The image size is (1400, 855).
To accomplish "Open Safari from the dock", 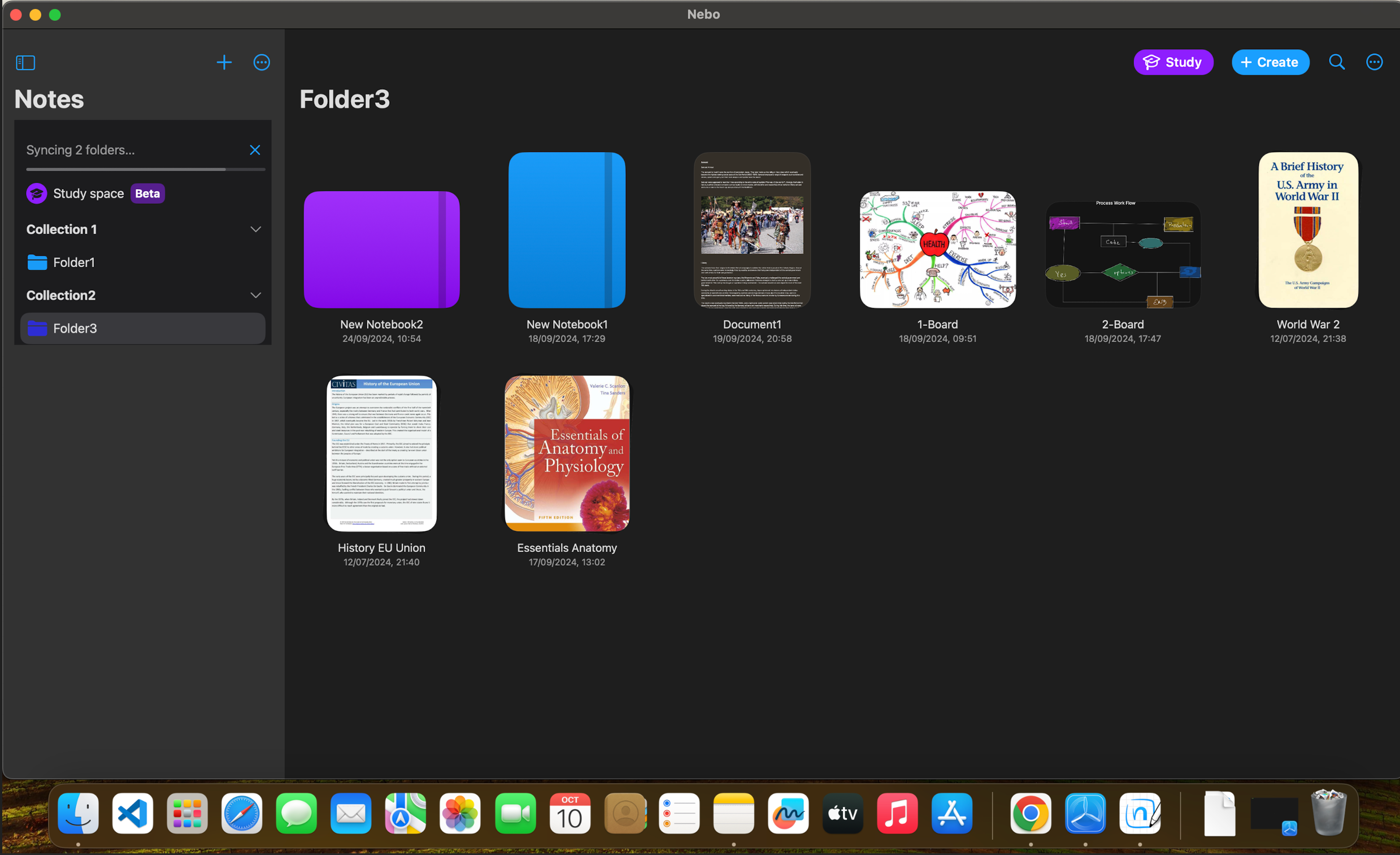I will [x=241, y=814].
